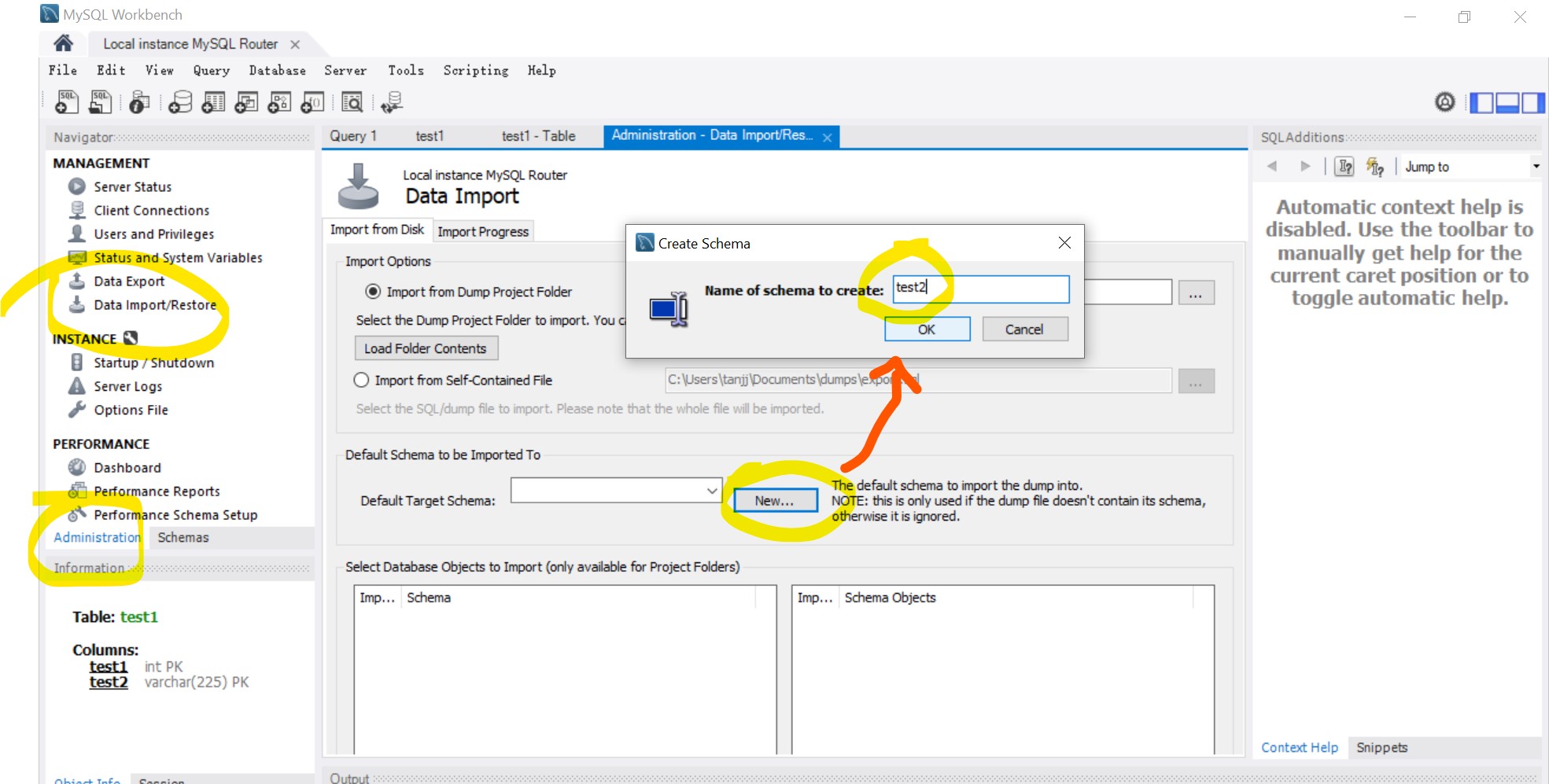Open Options File

pos(131,410)
